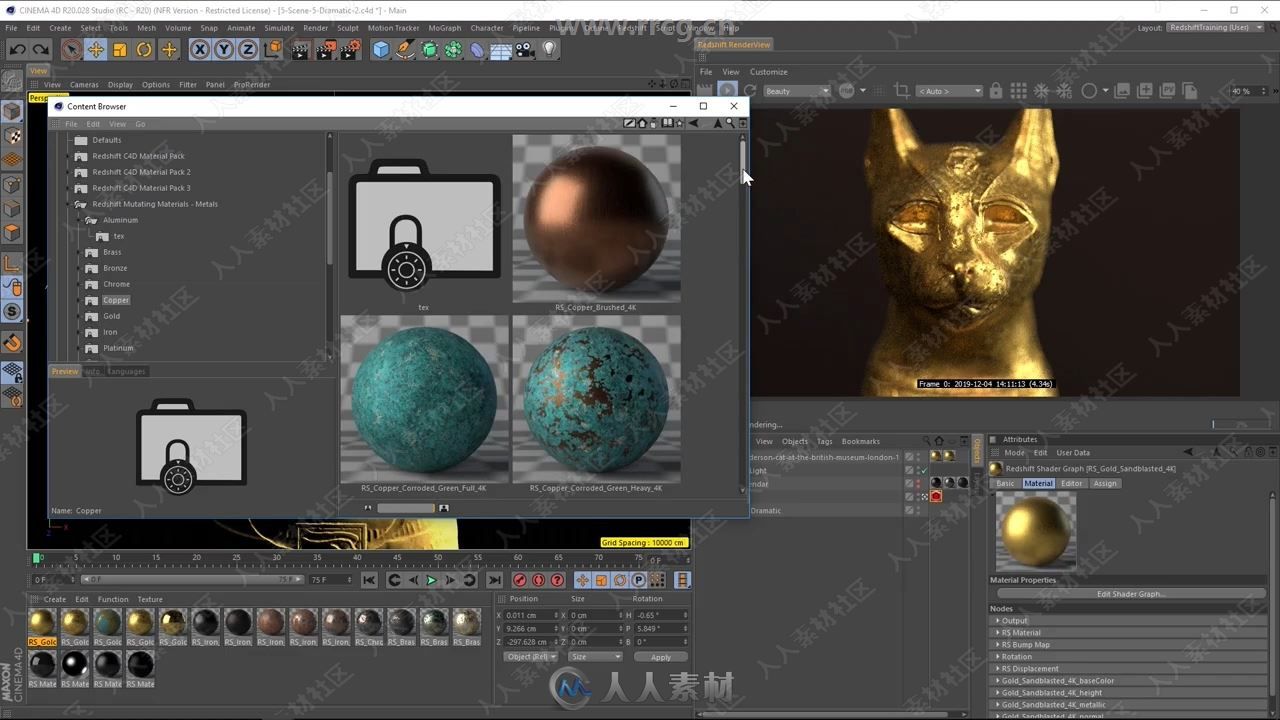Select the Live Selection tool
Image resolution: width=1280 pixels, height=720 pixels.
[72, 50]
